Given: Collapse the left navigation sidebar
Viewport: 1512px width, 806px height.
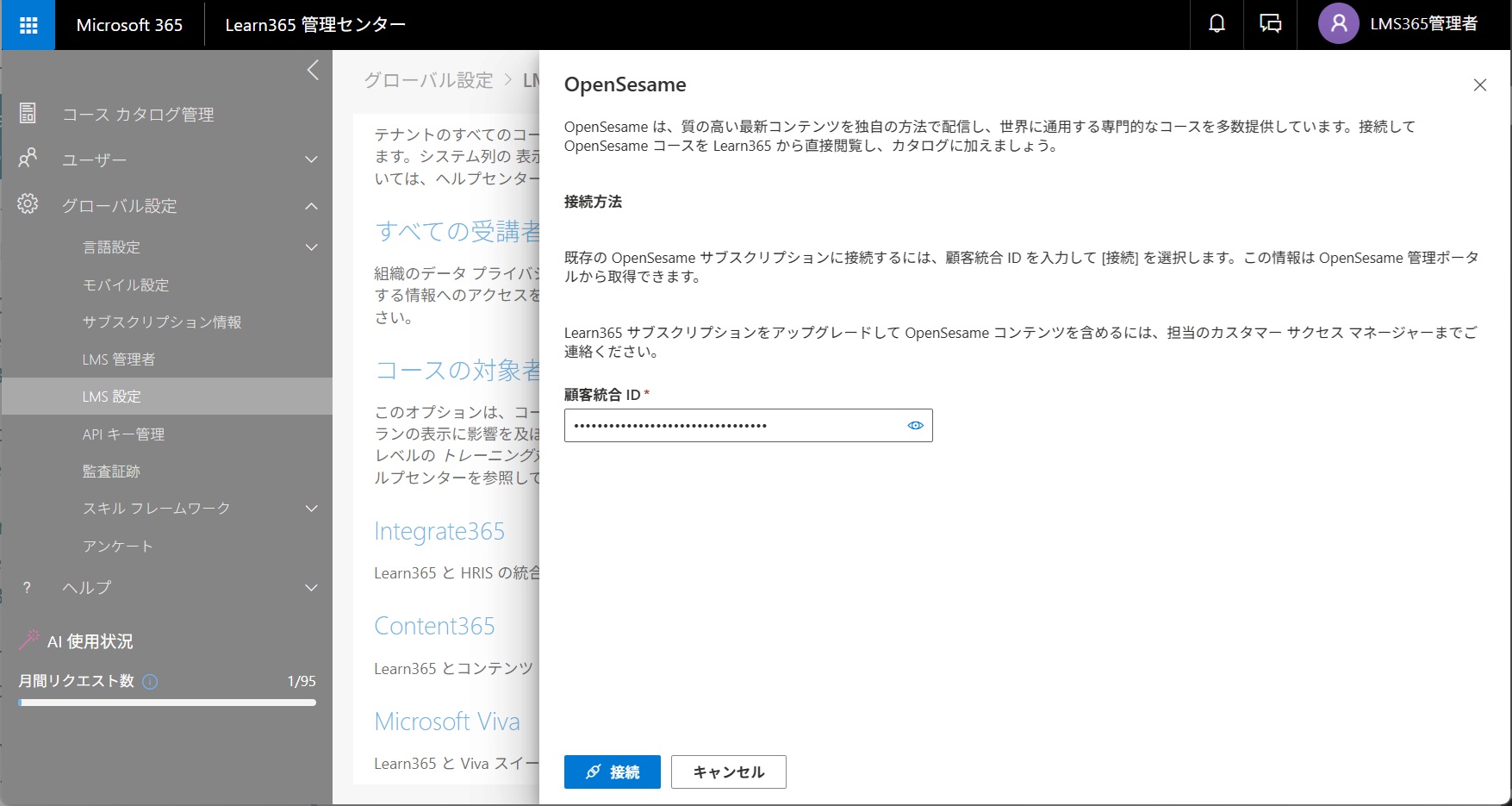Looking at the screenshot, I should [x=313, y=70].
